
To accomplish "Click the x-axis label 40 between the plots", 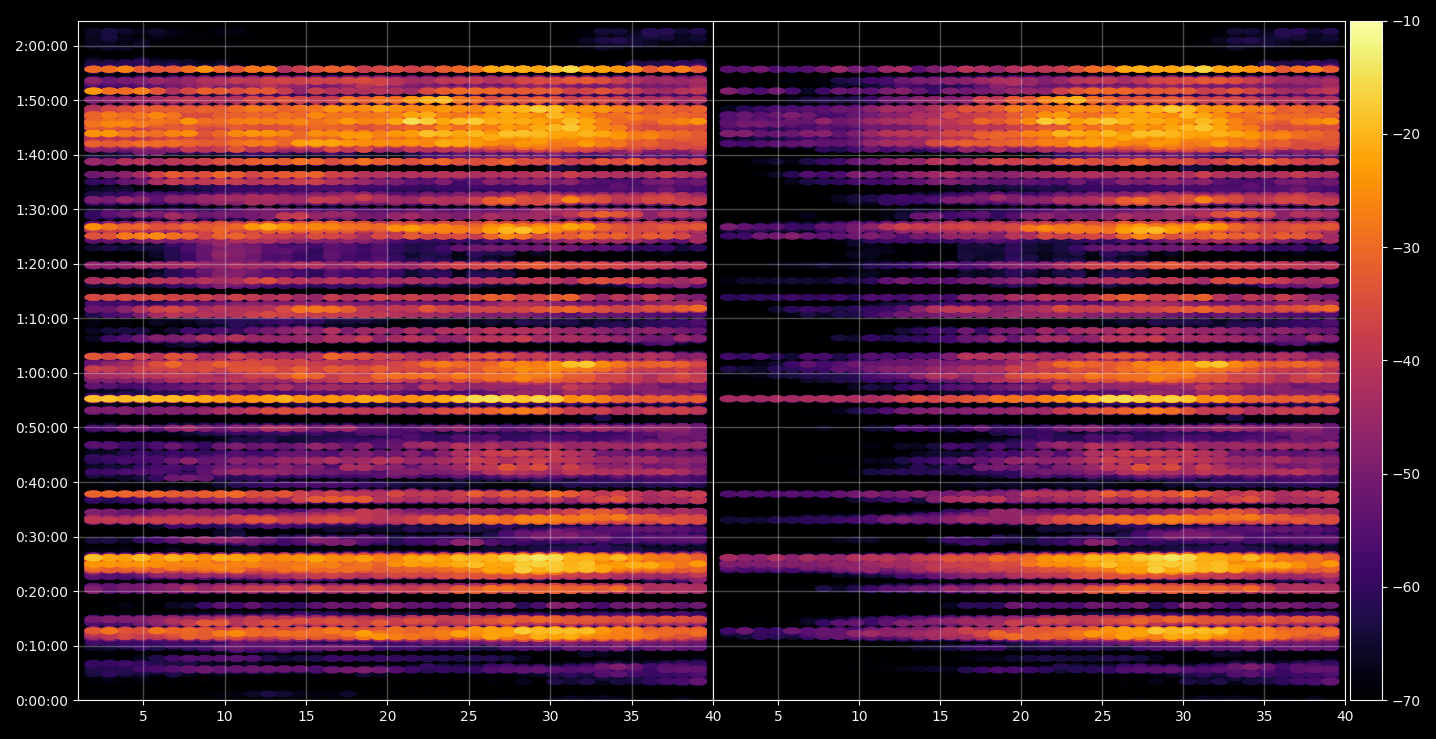I will (713, 716).
